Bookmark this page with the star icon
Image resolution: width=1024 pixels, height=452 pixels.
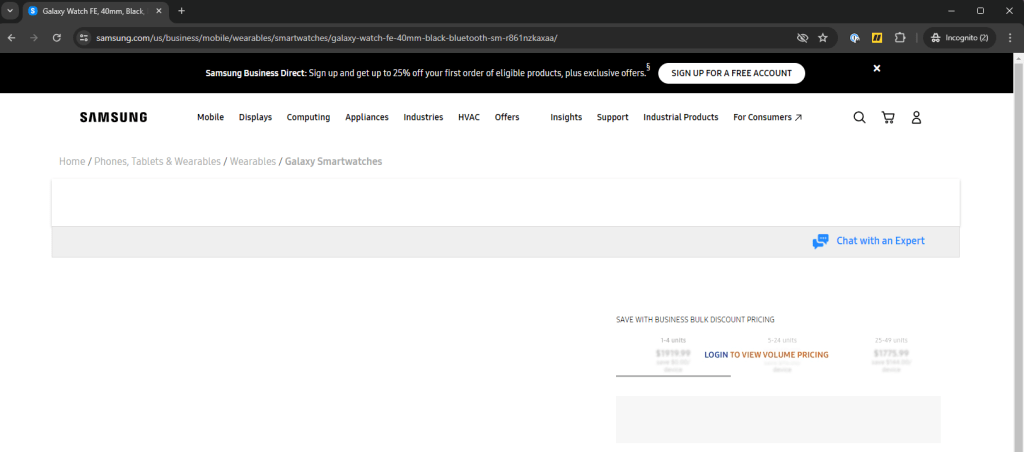click(823, 38)
